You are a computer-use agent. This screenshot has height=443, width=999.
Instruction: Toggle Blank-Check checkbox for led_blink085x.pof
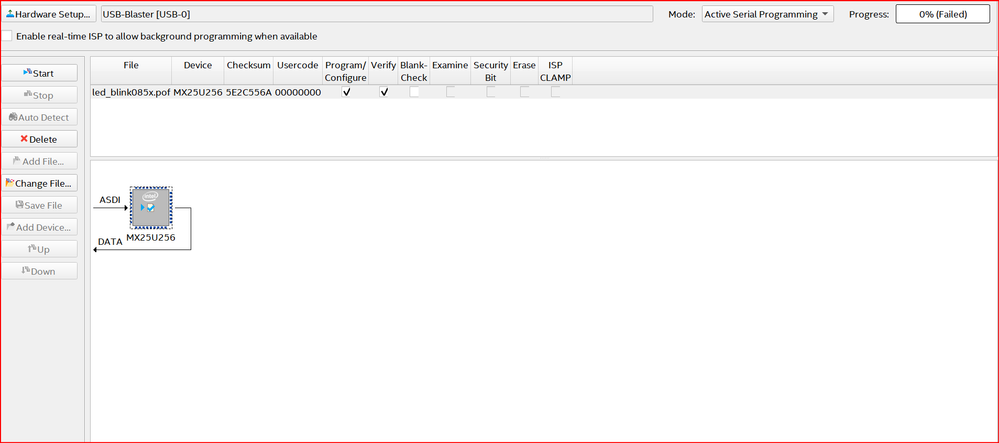point(414,92)
